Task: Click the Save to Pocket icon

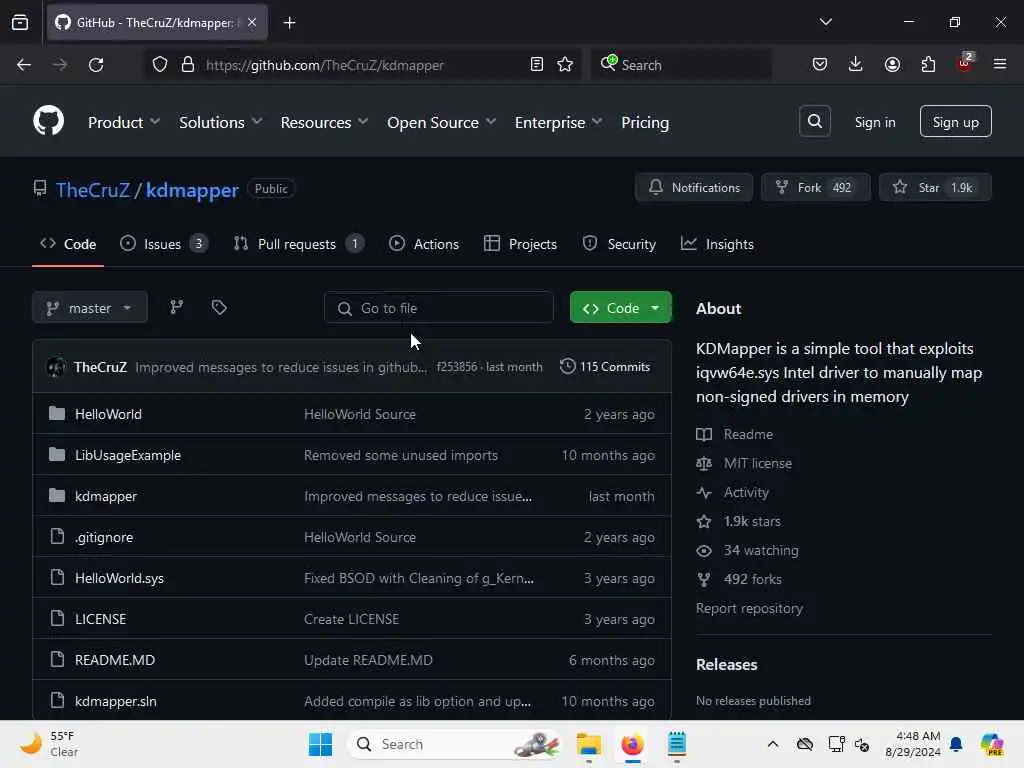Action: click(820, 65)
